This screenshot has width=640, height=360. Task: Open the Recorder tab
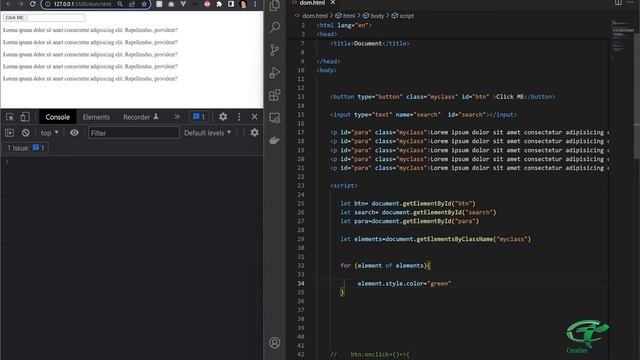coord(140,117)
